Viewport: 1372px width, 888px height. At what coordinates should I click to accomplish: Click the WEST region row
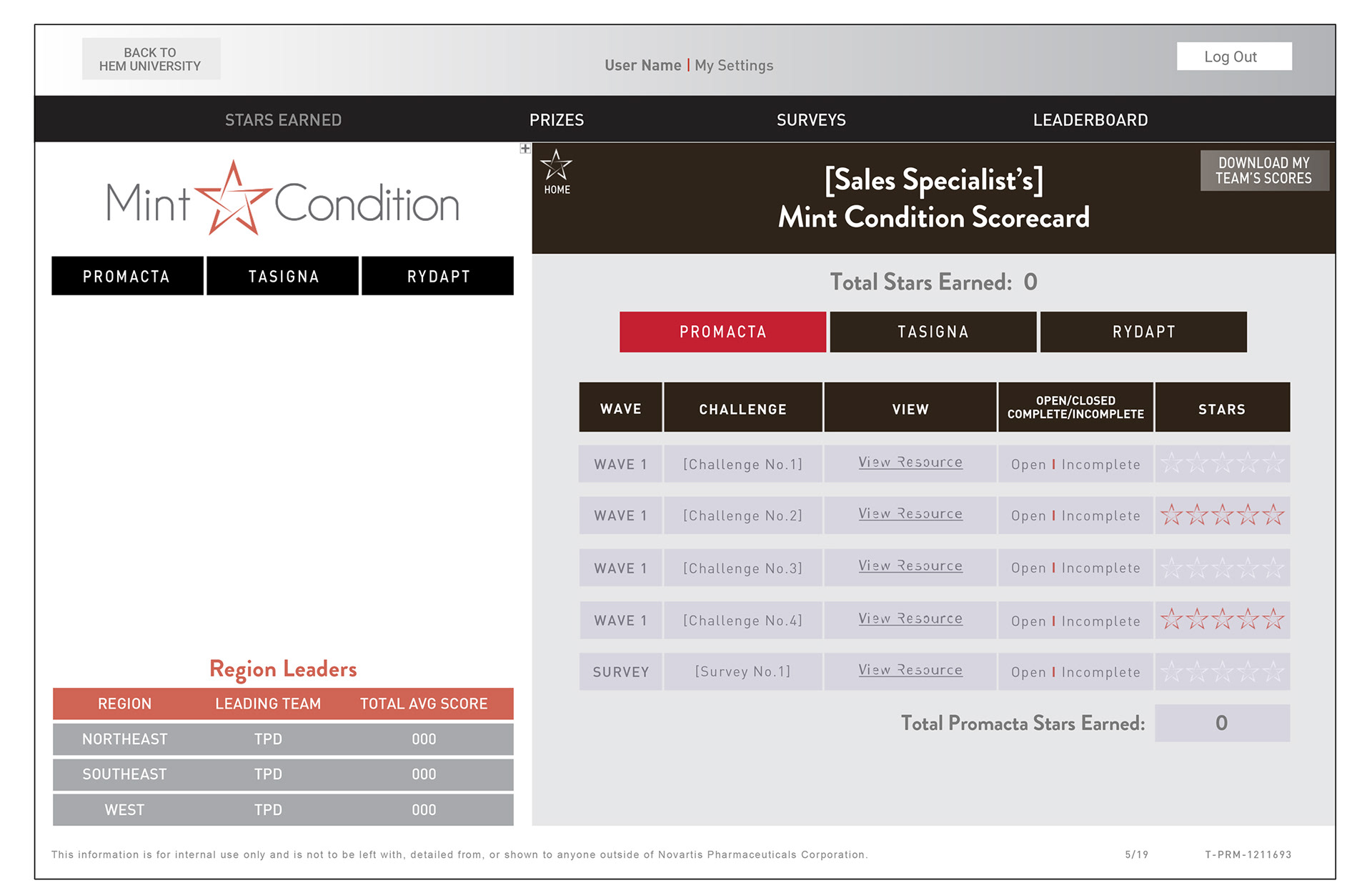point(283,810)
